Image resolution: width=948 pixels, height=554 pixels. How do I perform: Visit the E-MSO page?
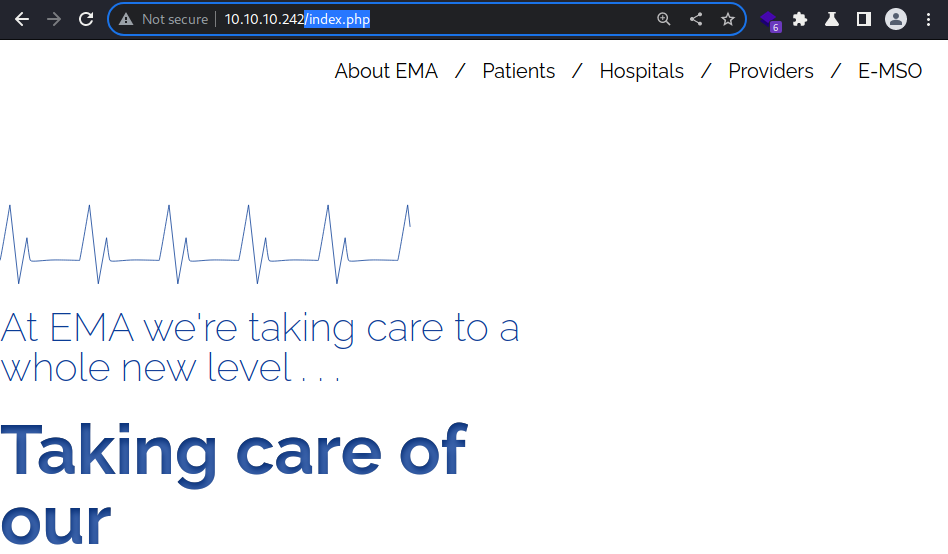click(890, 71)
